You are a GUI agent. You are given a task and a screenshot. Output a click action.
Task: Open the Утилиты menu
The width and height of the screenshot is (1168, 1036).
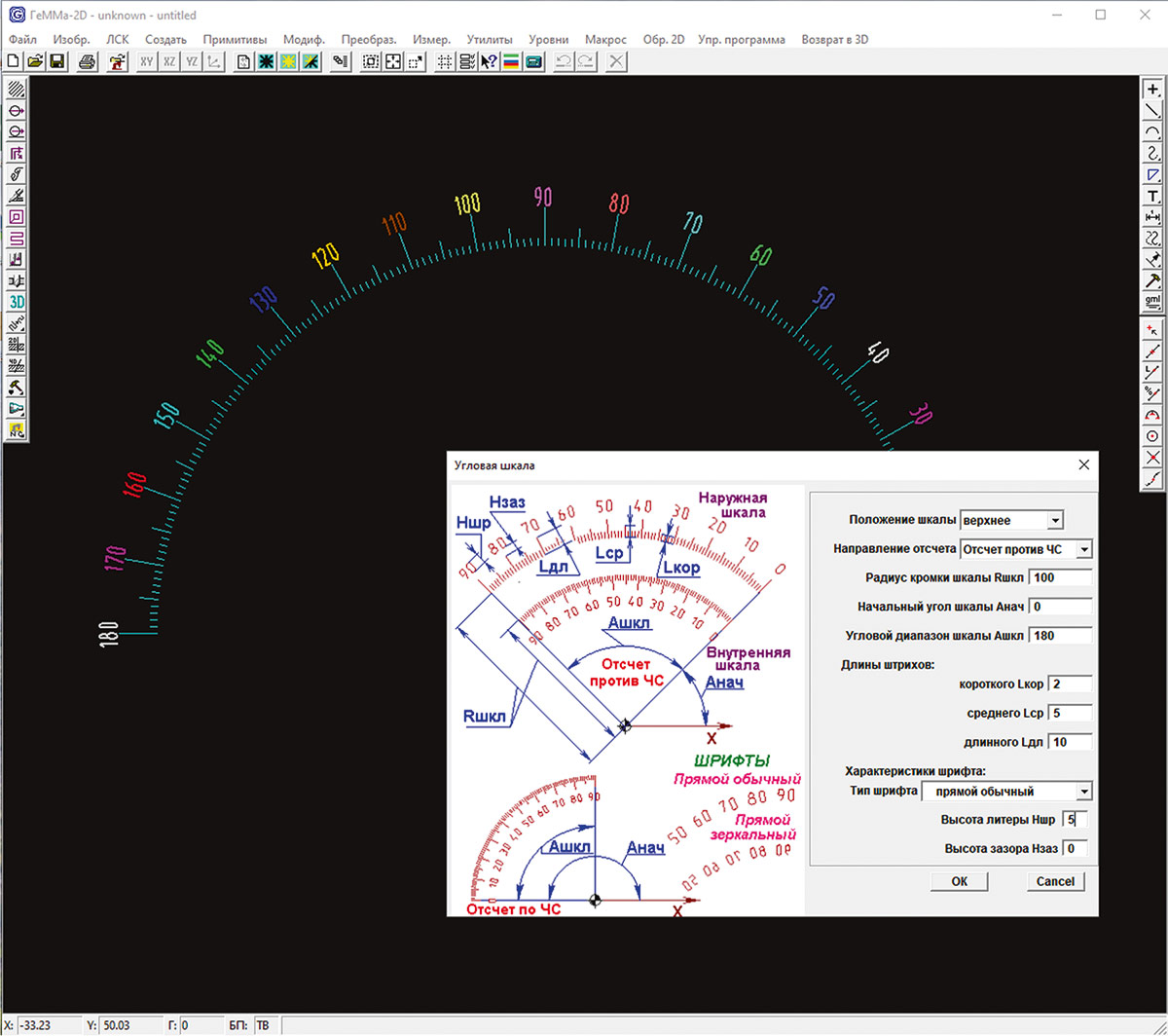coord(490,40)
